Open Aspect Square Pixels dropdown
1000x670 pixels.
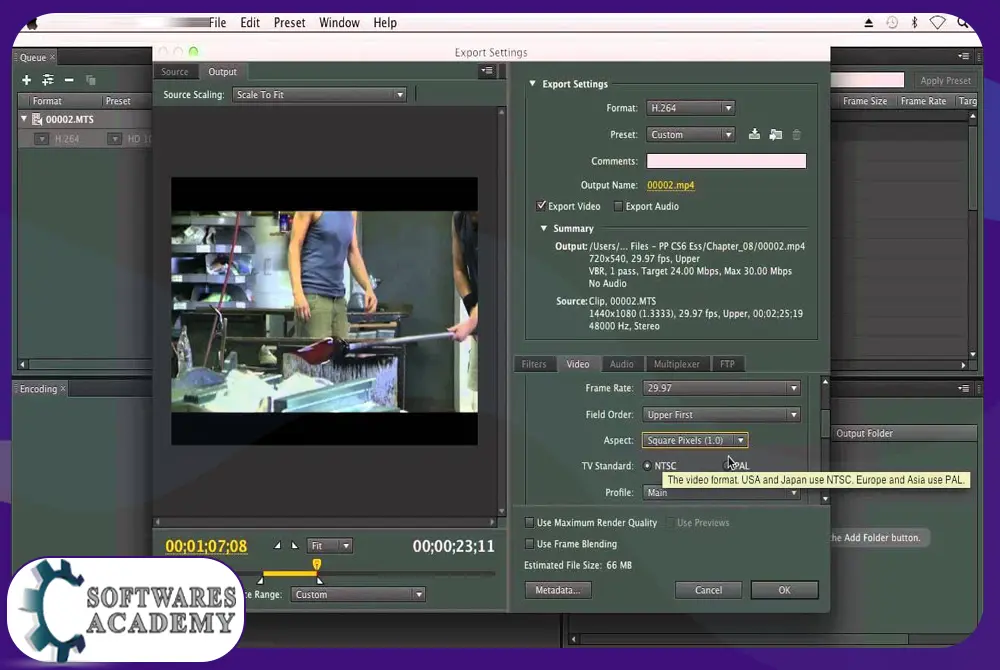click(x=695, y=440)
